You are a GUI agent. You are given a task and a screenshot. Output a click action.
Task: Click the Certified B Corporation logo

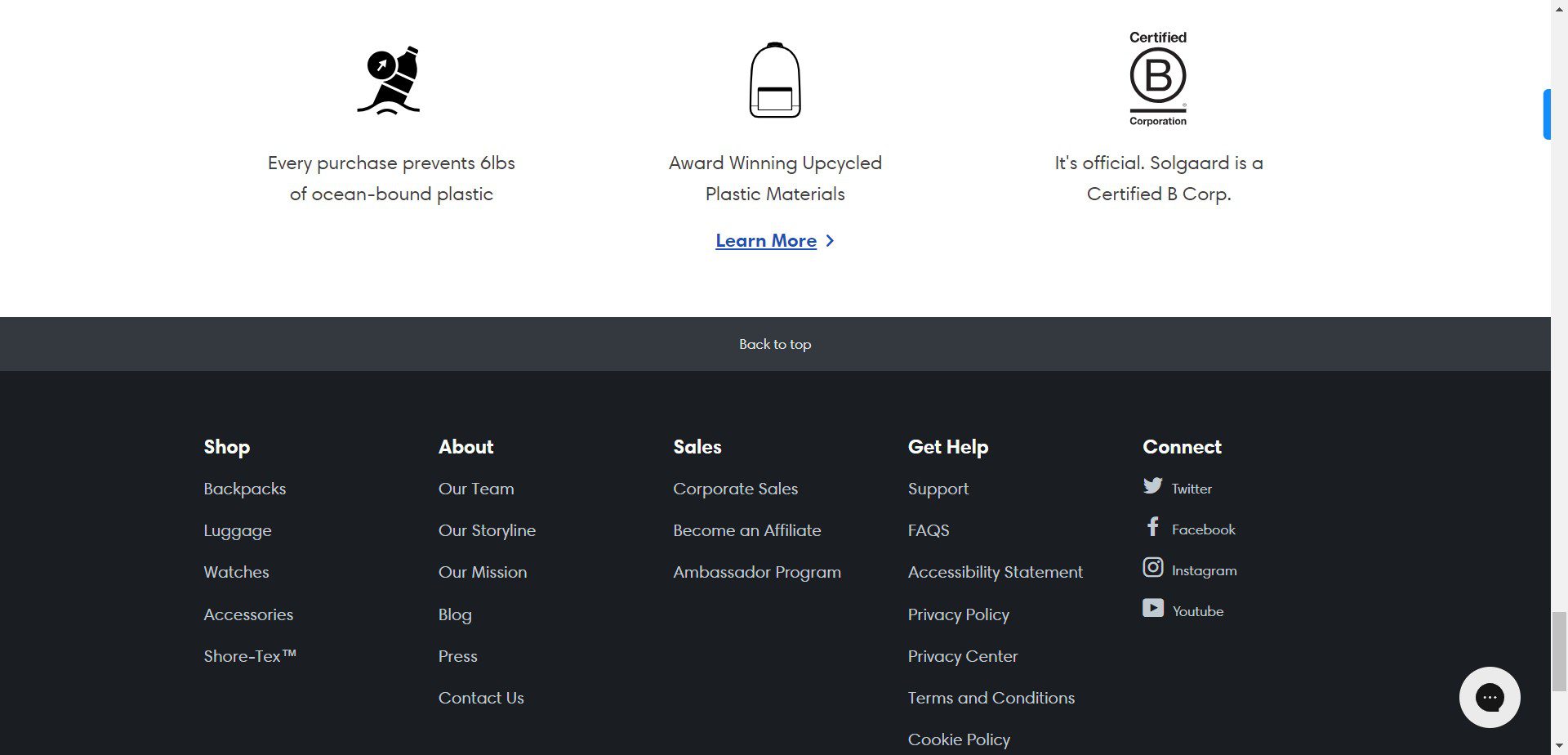(1157, 78)
